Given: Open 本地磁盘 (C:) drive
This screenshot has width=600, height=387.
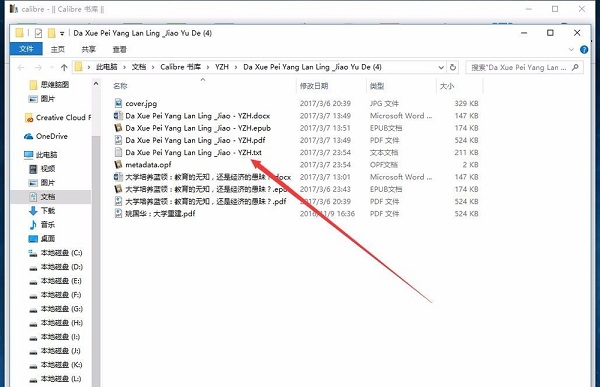Looking at the screenshot, I should coord(55,253).
